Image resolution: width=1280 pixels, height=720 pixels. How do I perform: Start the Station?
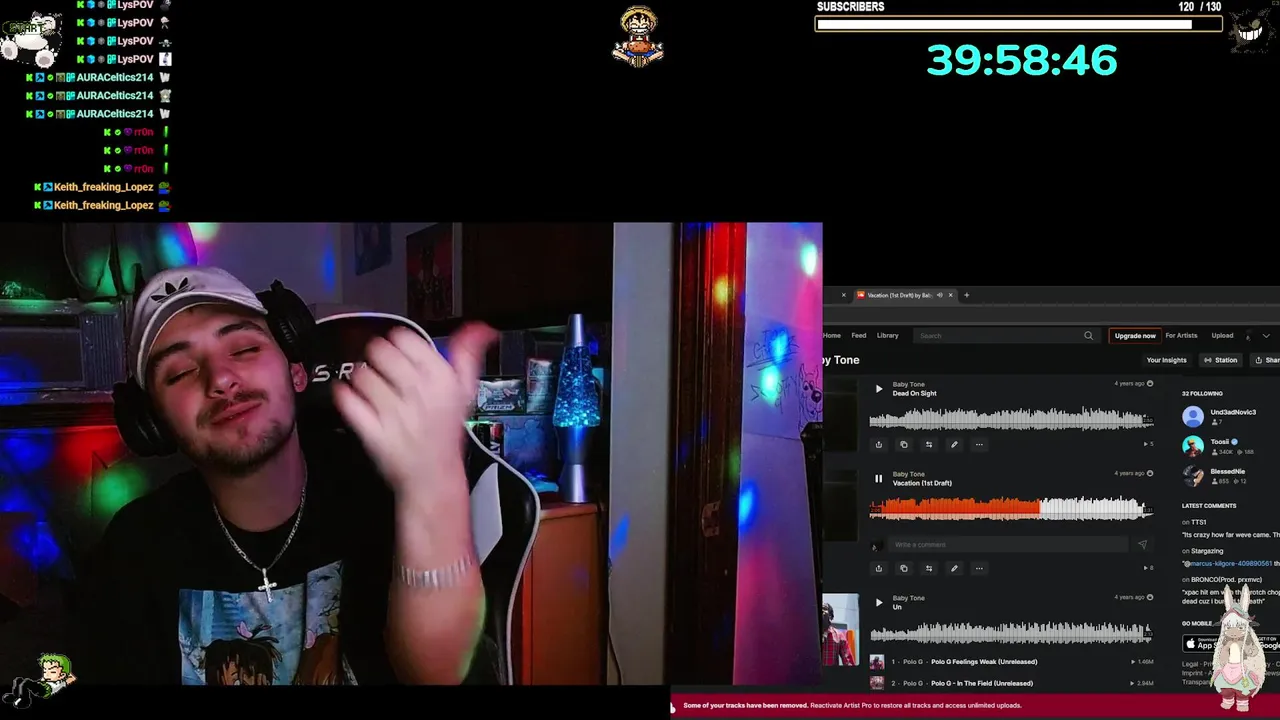[x=1221, y=360]
